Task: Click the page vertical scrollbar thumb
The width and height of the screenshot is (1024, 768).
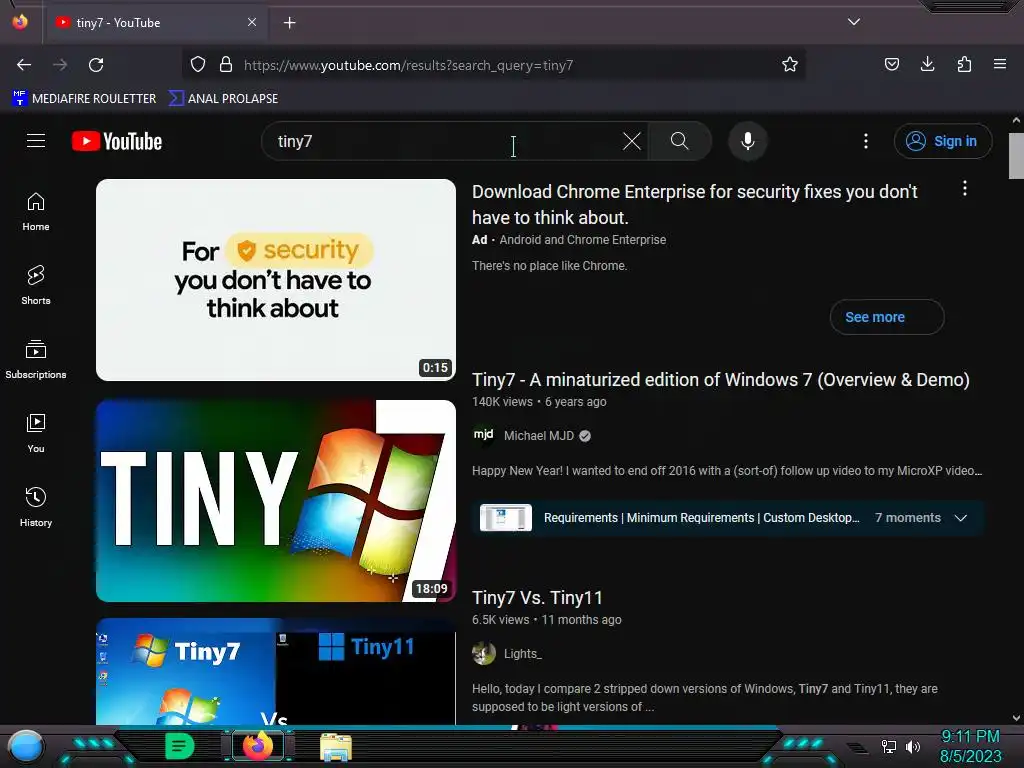Action: click(1016, 155)
